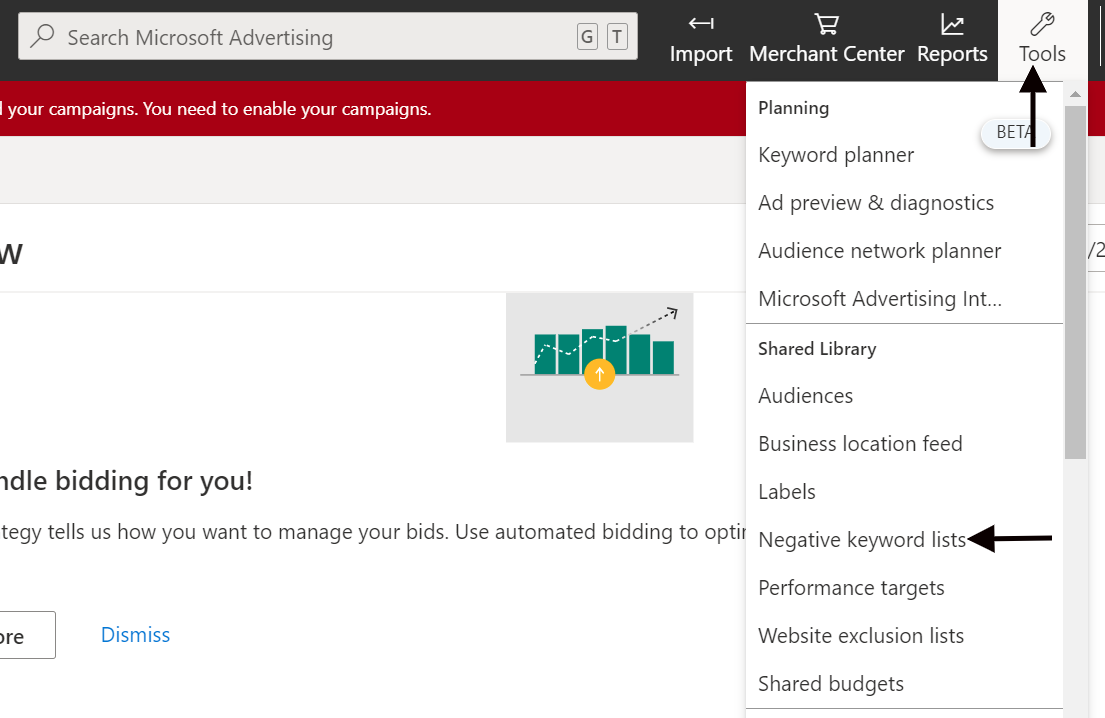Viewport: 1105px width, 718px height.
Task: Click the Tools wrench icon
Action: tap(1042, 24)
